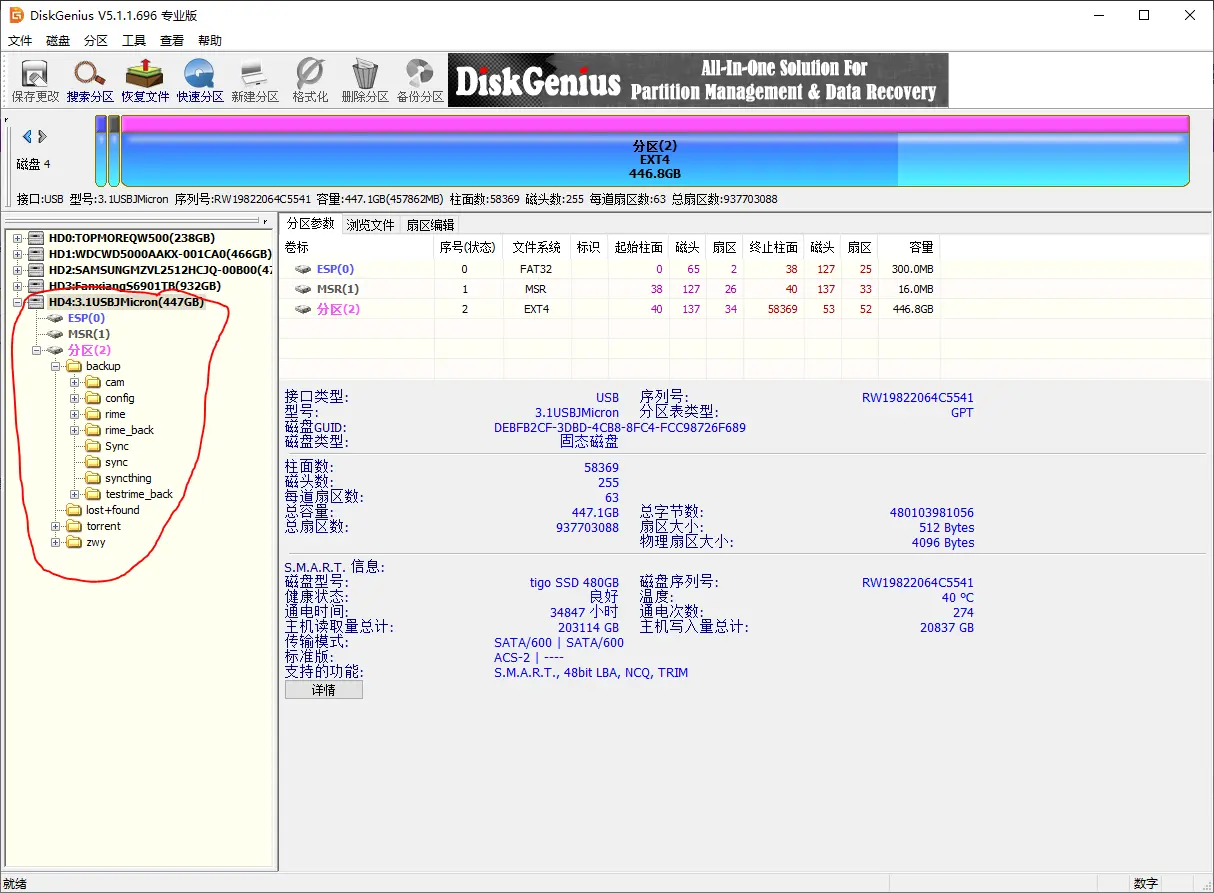Click the 格式化 (Format) toolbar icon
This screenshot has width=1214, height=893.
tap(309, 80)
